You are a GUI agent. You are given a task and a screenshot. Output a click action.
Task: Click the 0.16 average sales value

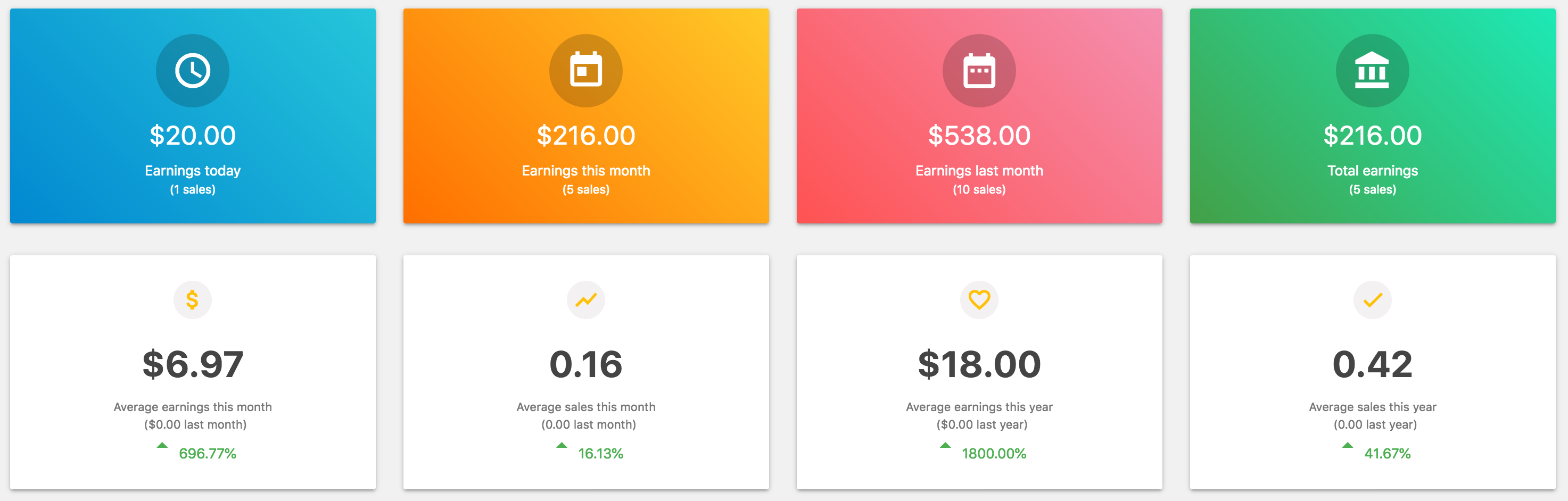pyautogui.click(x=585, y=364)
